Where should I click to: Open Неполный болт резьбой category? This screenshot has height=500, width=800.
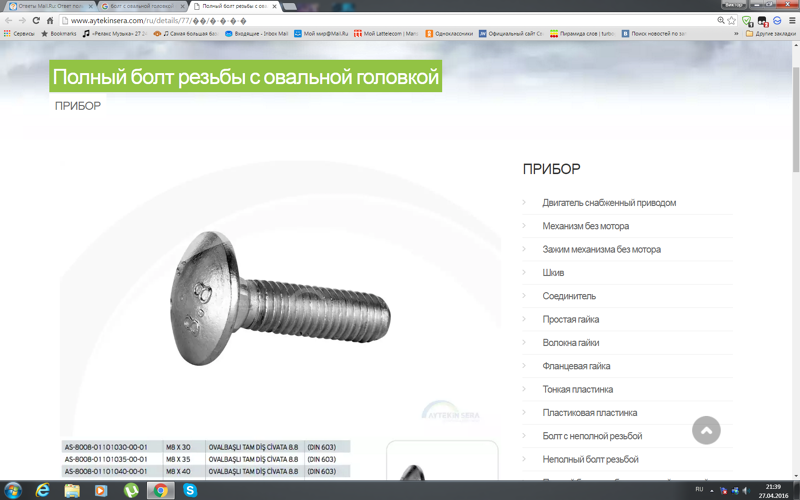(x=590, y=459)
